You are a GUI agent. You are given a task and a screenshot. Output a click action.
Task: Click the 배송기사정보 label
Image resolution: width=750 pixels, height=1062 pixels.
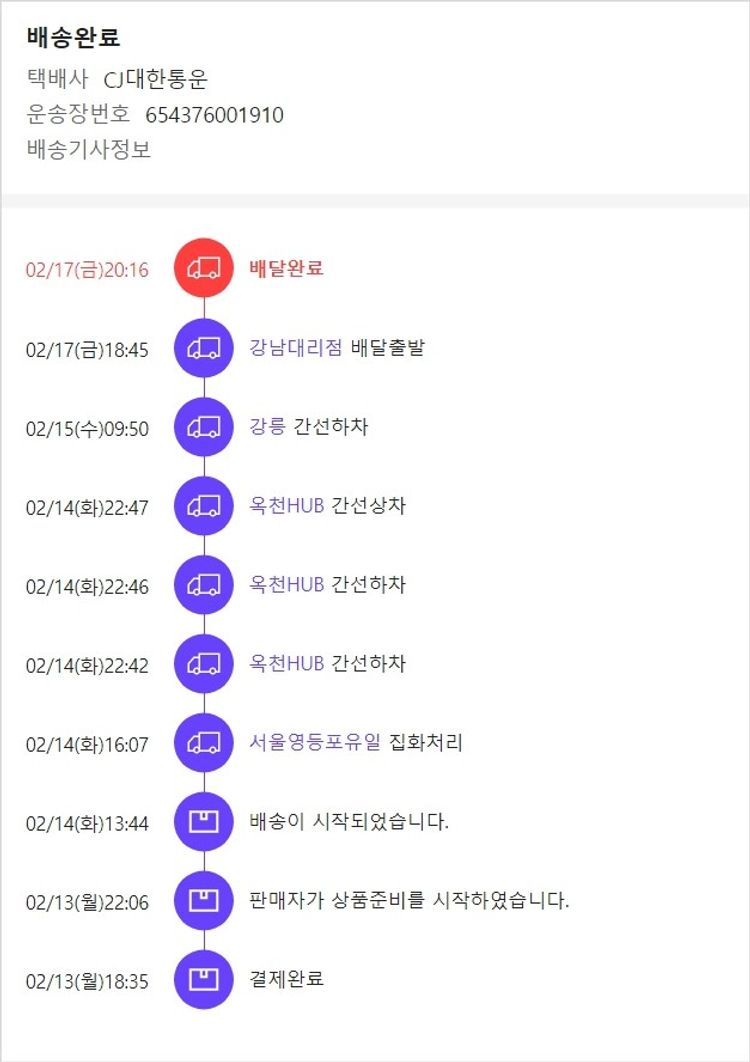[x=89, y=151]
